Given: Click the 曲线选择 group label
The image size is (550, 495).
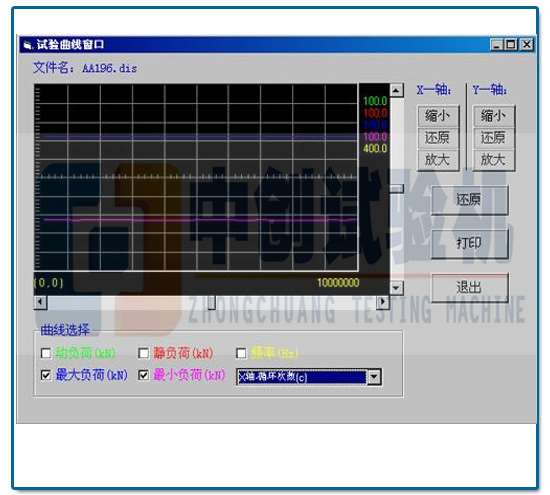Looking at the screenshot, I should click(x=65, y=330).
